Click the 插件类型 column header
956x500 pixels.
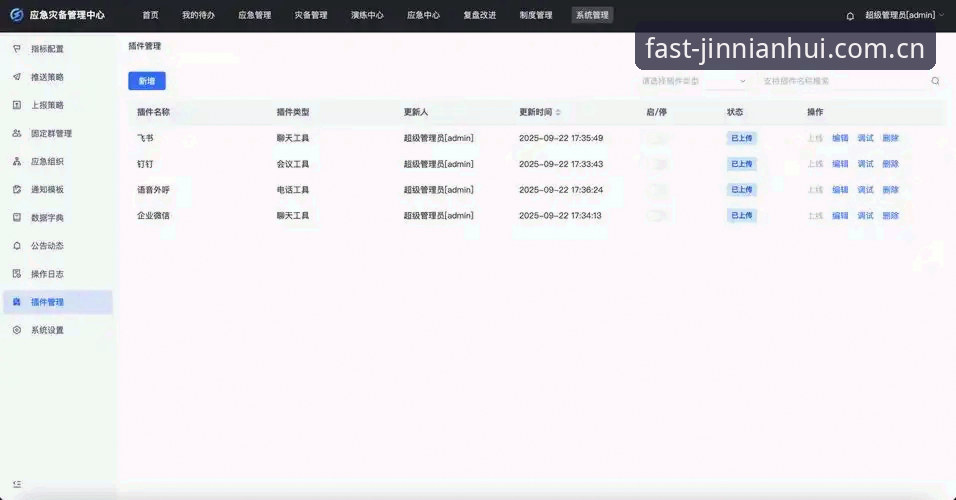point(293,112)
